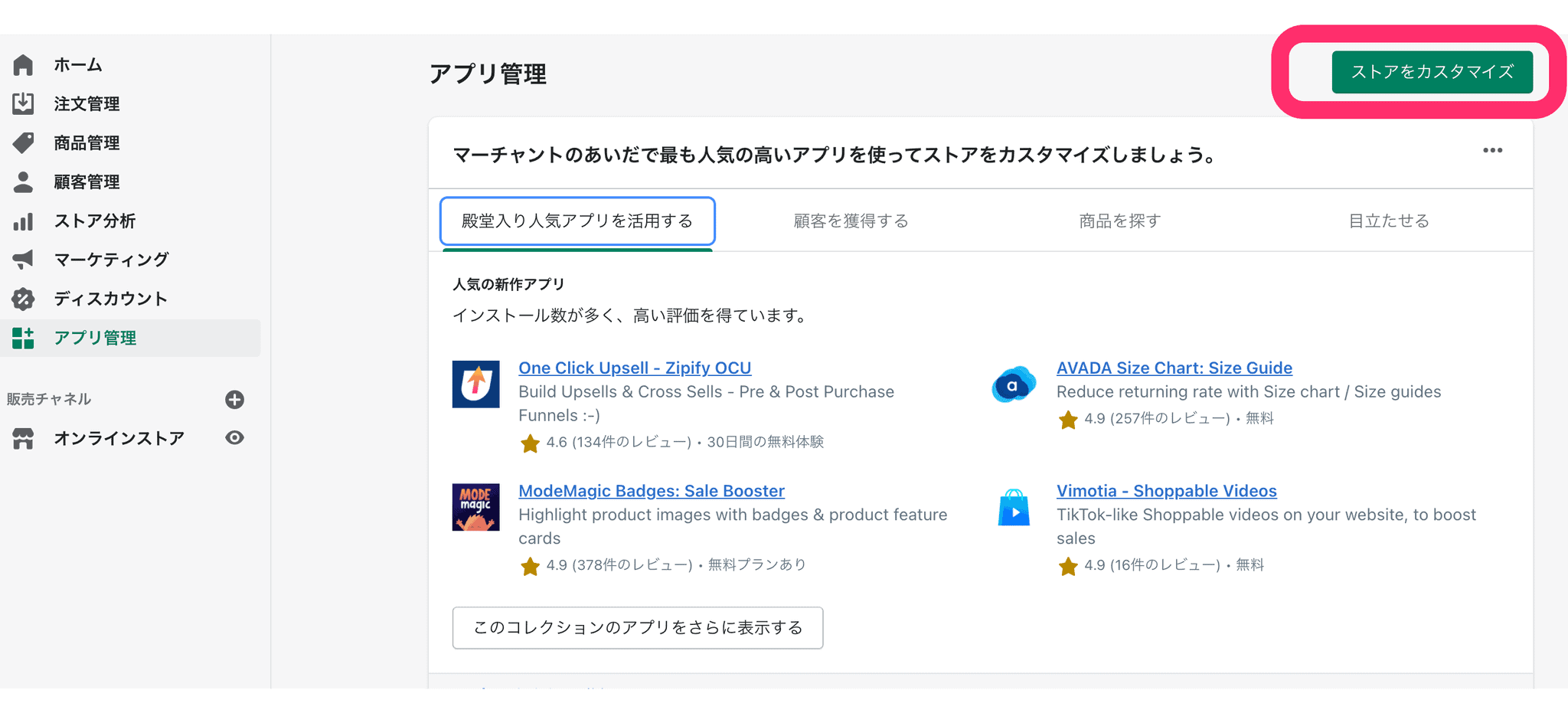This screenshot has width=1568, height=713.
Task: Open Orders via the inbox tray icon
Action: [x=23, y=103]
